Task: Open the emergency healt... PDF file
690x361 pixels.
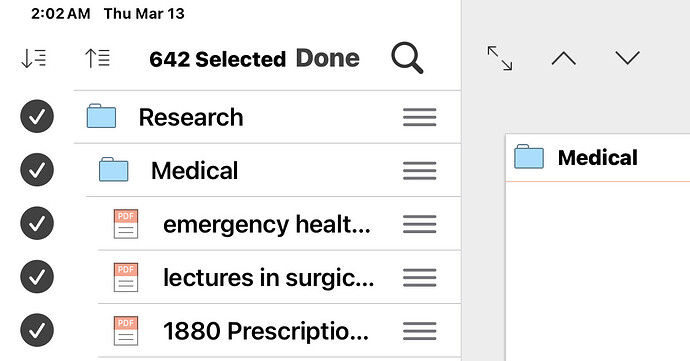Action: pyautogui.click(x=267, y=225)
